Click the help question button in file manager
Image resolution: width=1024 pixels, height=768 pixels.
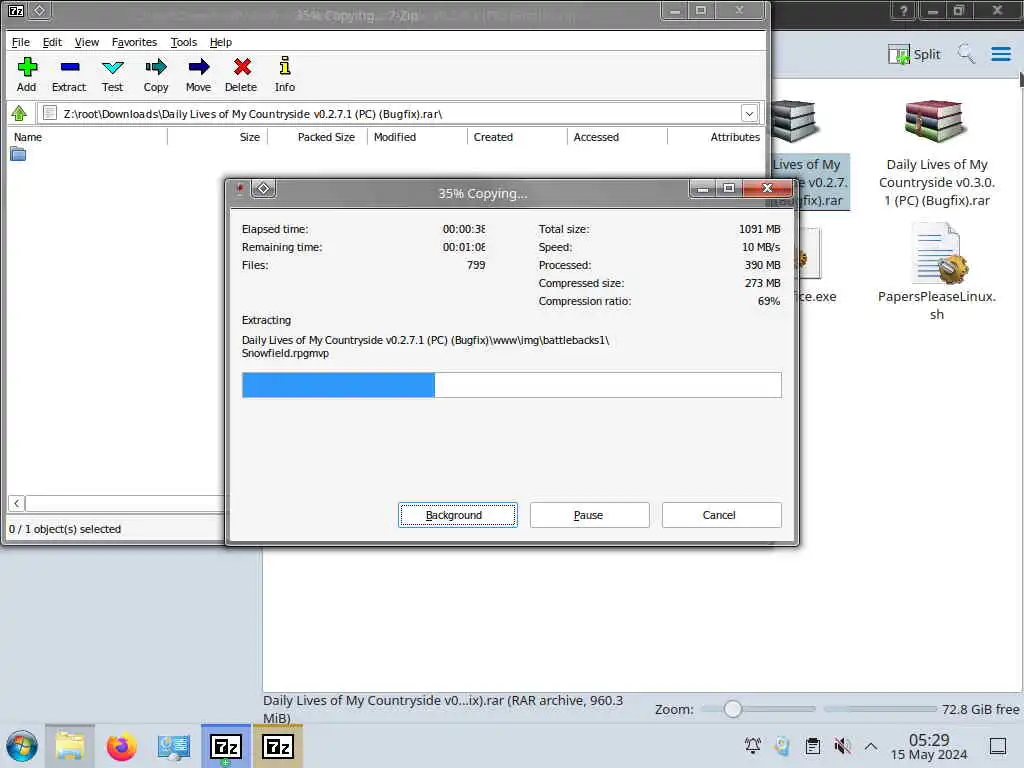point(903,10)
